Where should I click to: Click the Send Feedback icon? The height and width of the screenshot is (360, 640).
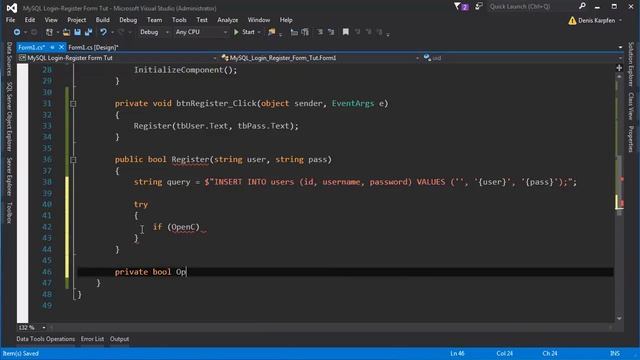pos(479,7)
